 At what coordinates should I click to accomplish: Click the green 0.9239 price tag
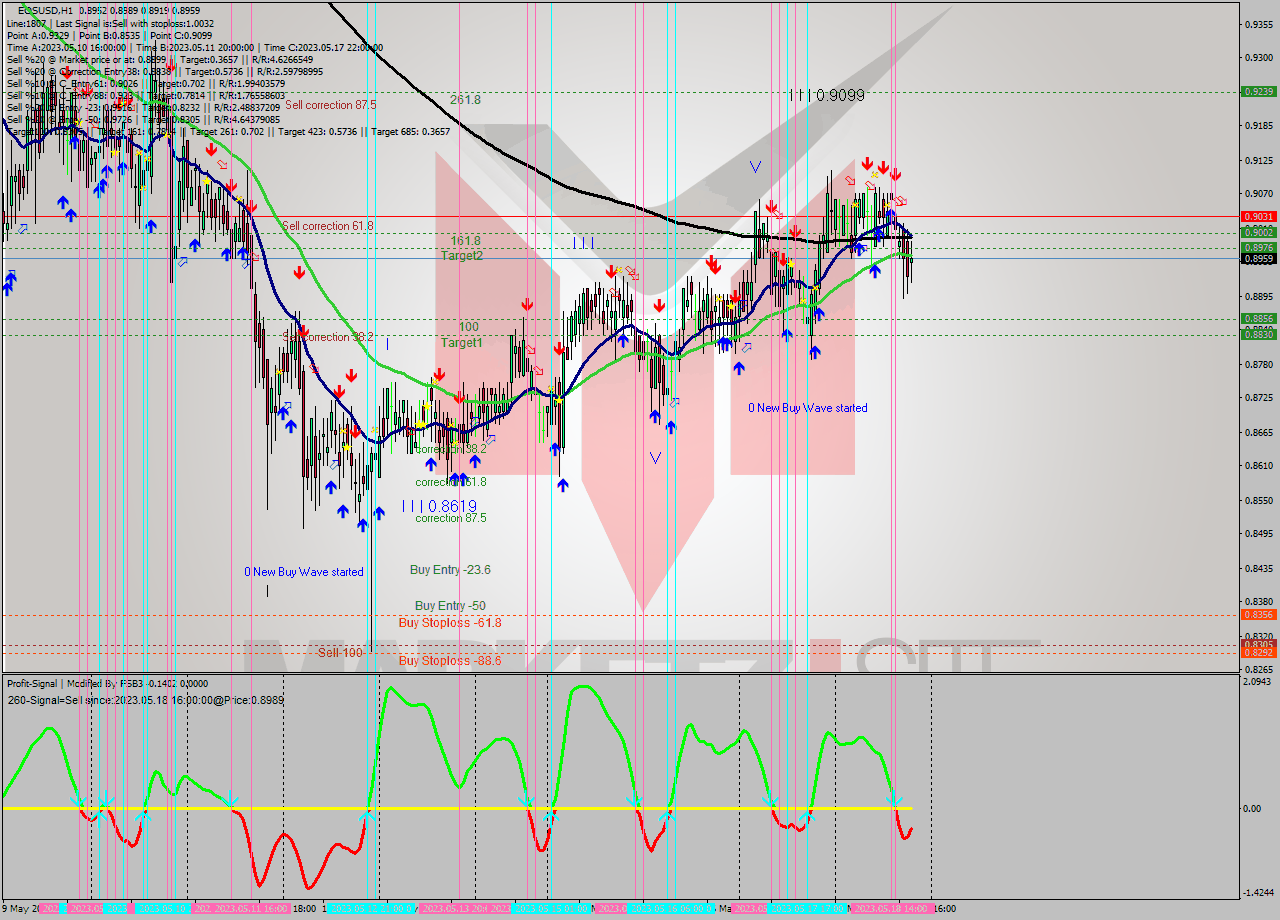click(x=1258, y=91)
